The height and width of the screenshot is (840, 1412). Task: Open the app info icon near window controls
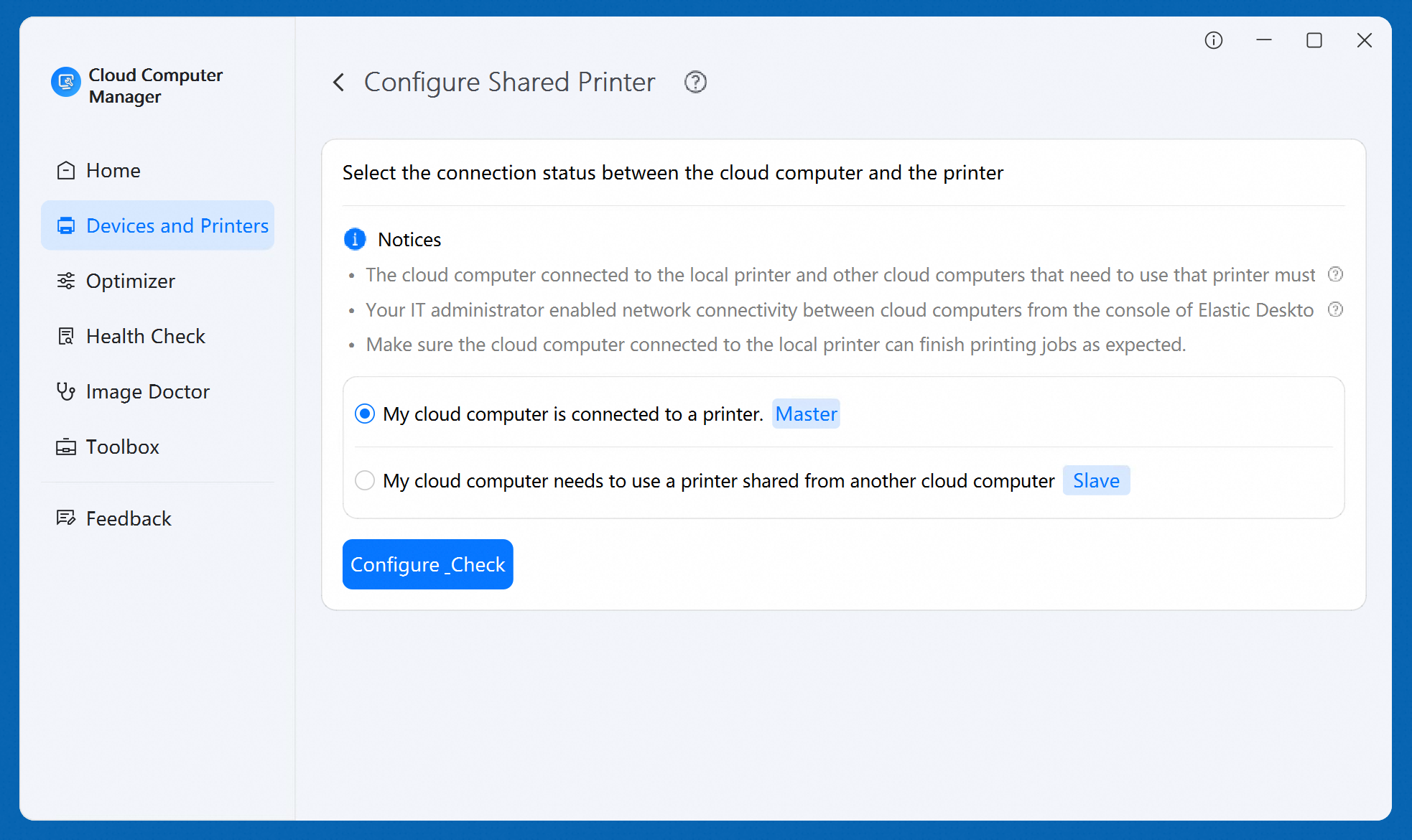pyautogui.click(x=1214, y=40)
